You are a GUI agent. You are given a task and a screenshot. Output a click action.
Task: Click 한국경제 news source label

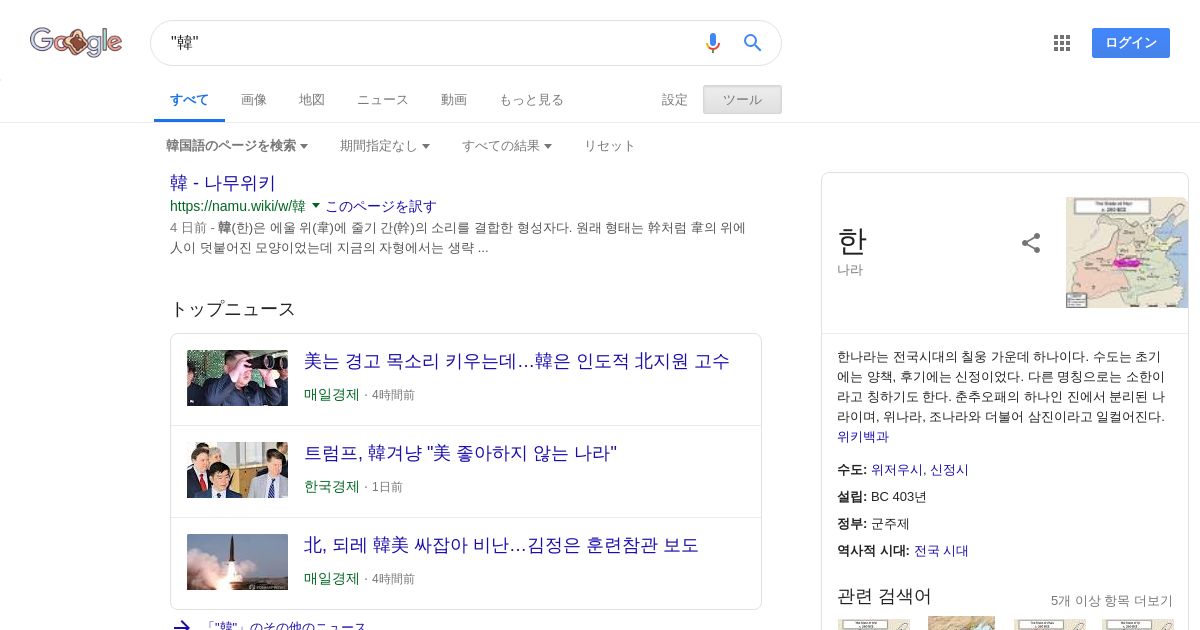tap(332, 487)
